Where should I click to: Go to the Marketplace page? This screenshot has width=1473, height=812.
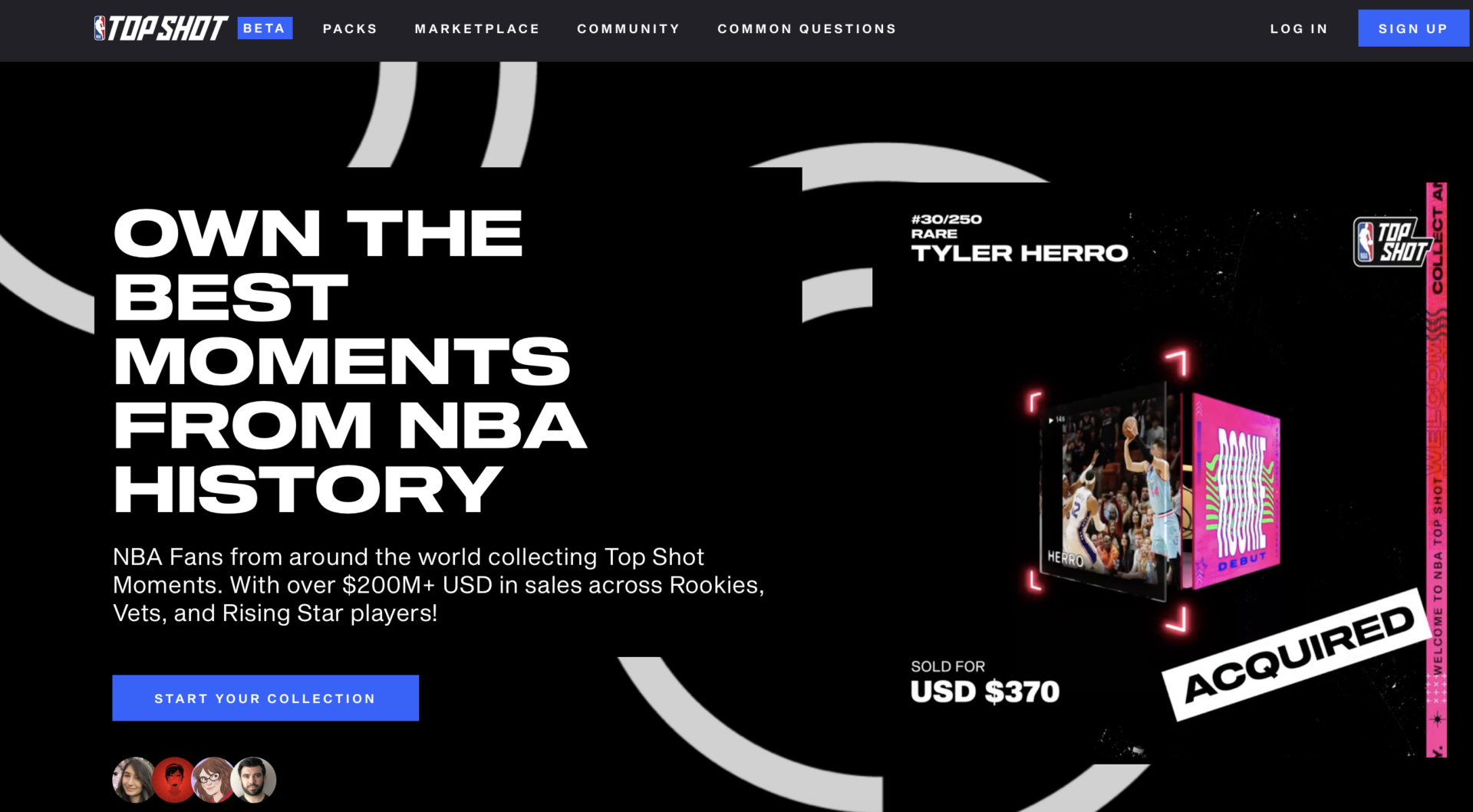coord(477,29)
